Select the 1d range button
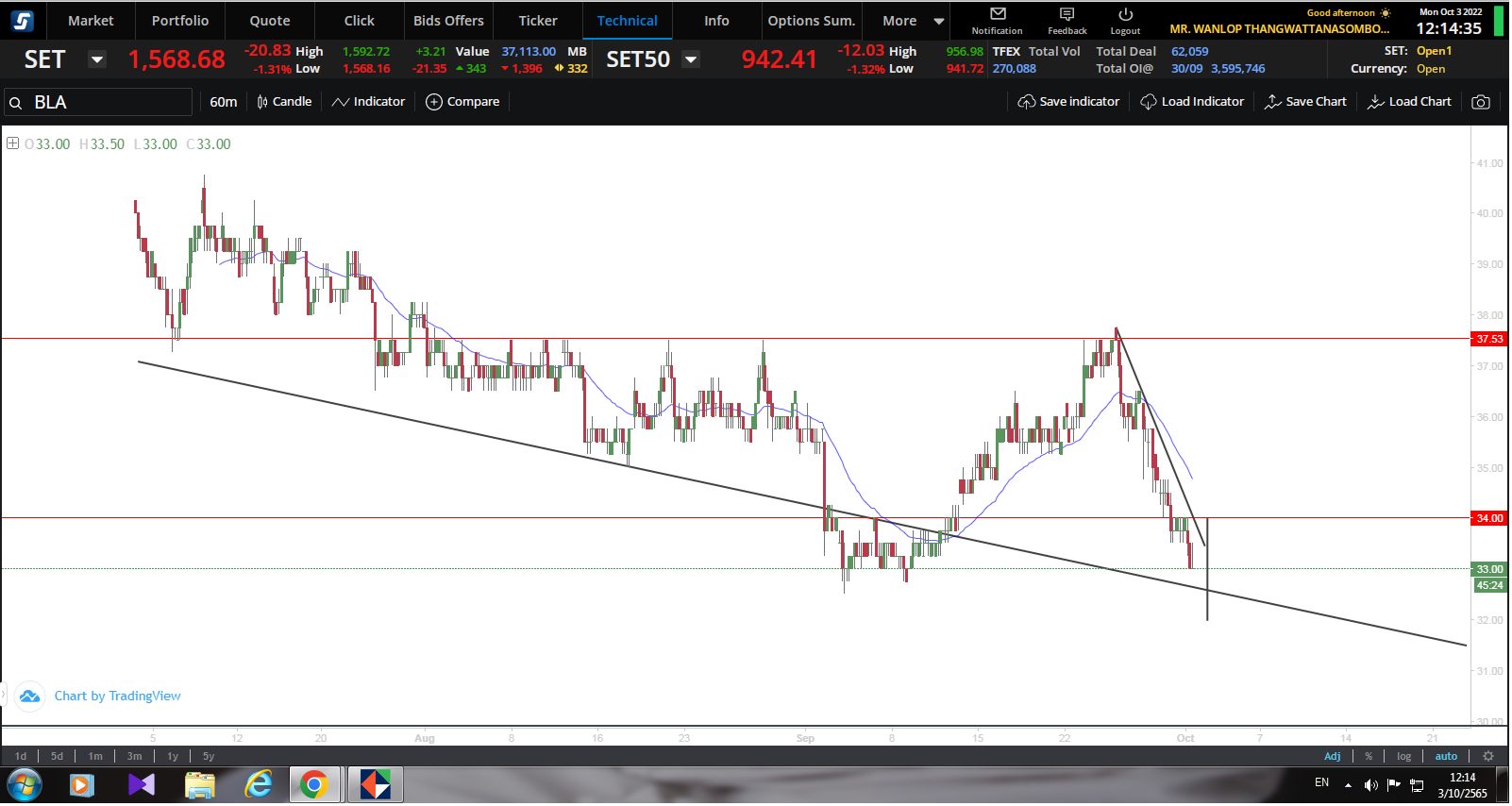The image size is (1512, 806). click(21, 756)
